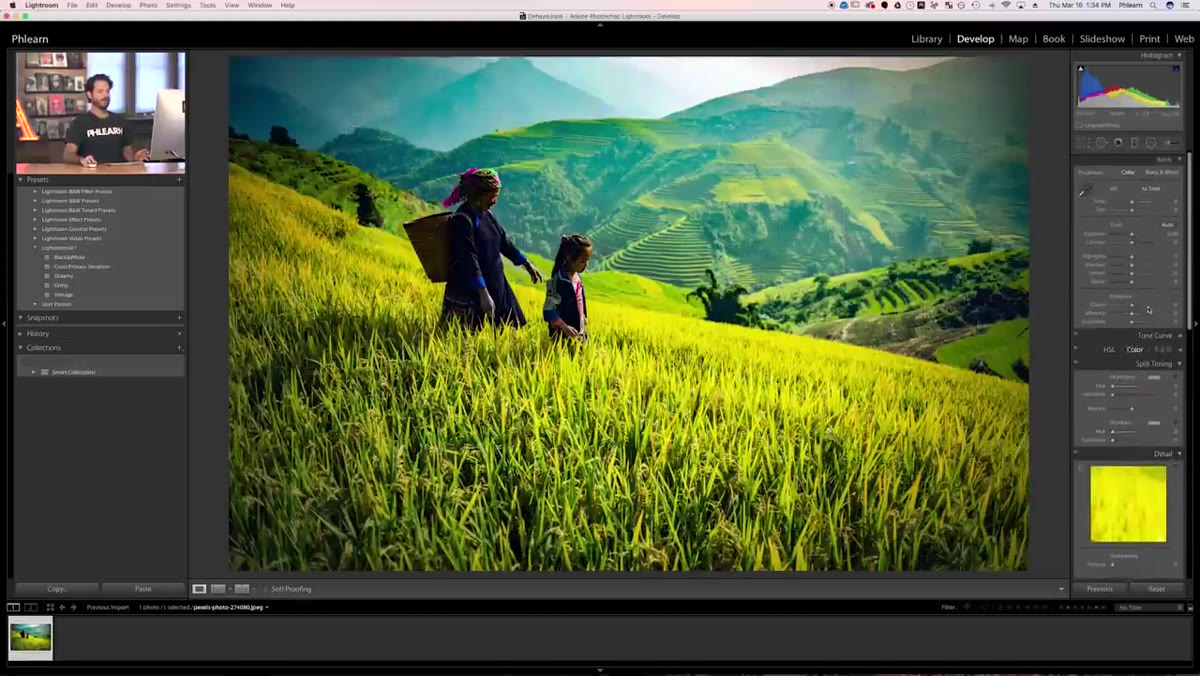Enable the Soft Proofing checkbox
This screenshot has height=676, width=1200.
tap(265, 589)
